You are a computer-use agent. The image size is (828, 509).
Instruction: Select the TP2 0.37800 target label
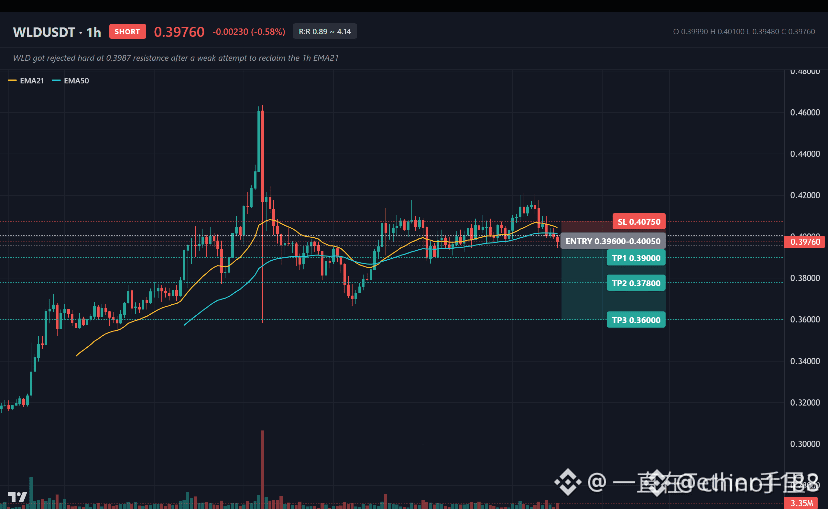pyautogui.click(x=636, y=283)
